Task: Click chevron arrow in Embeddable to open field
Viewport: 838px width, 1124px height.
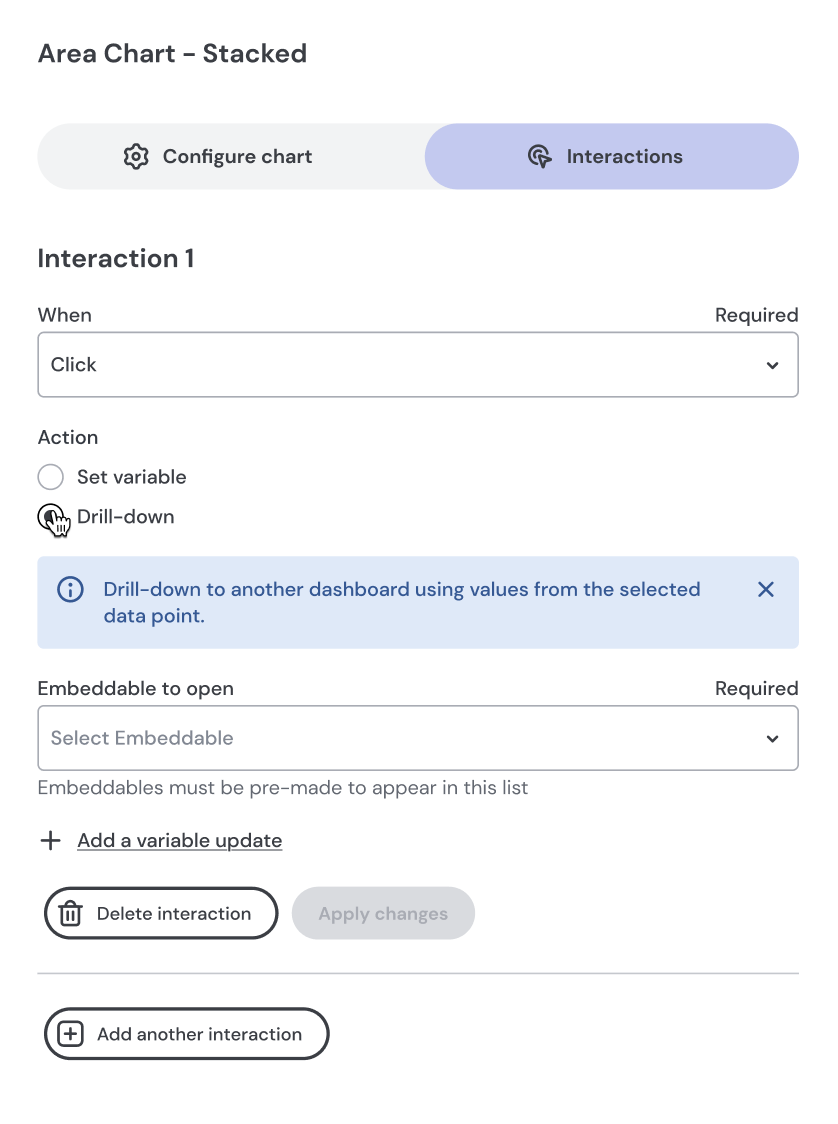Action: (x=772, y=739)
